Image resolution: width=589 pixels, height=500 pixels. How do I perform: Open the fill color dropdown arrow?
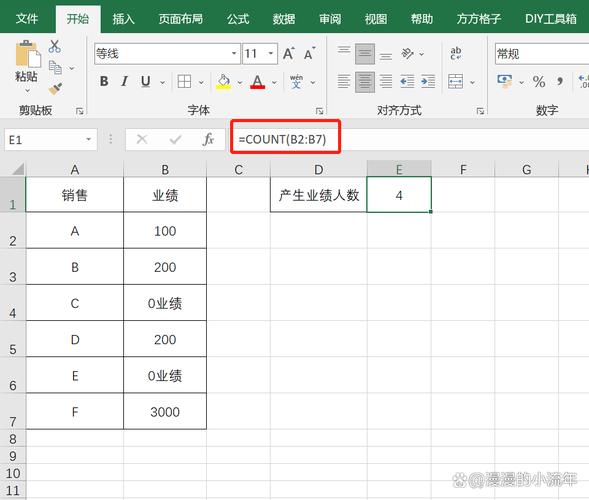[x=240, y=82]
